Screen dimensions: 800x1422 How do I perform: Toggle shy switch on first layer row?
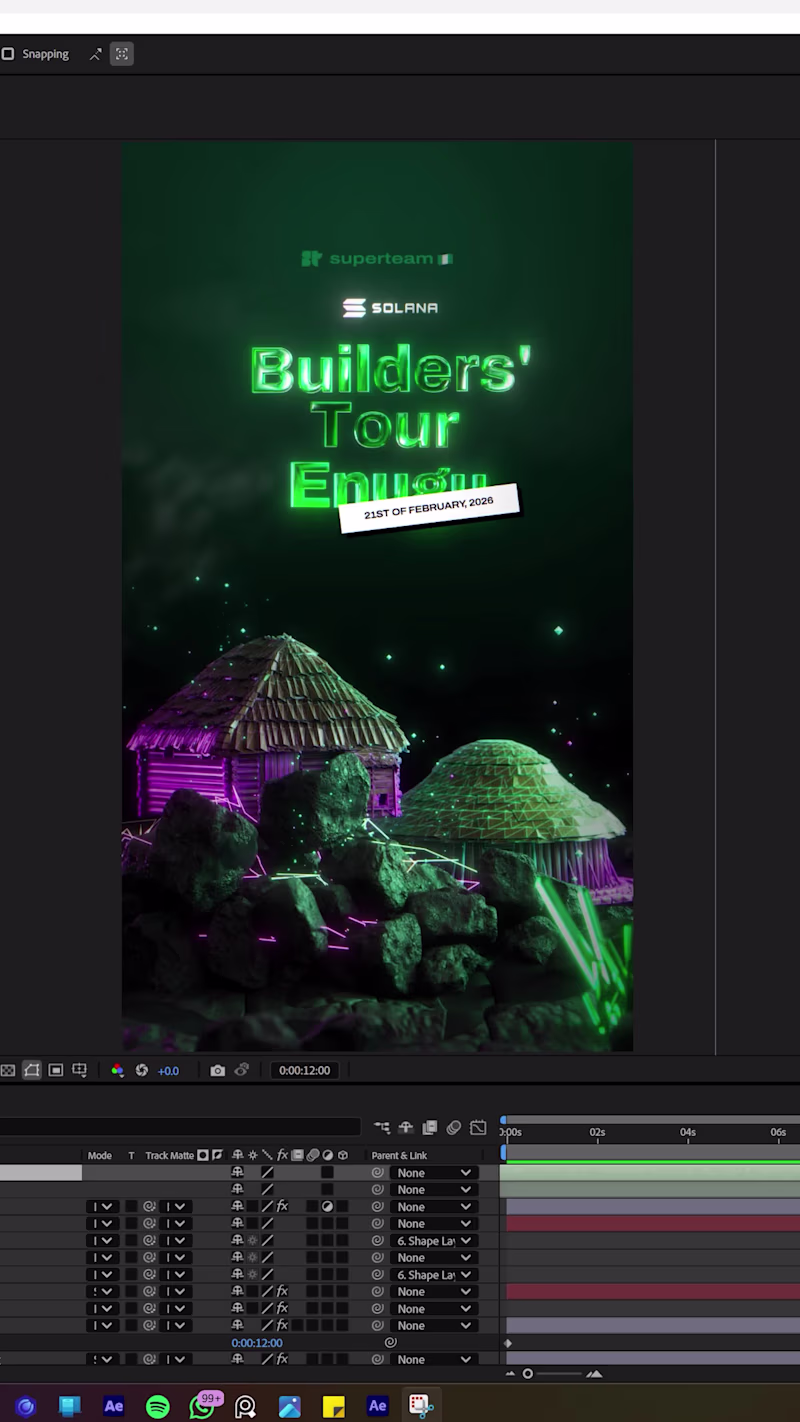[x=237, y=1173]
